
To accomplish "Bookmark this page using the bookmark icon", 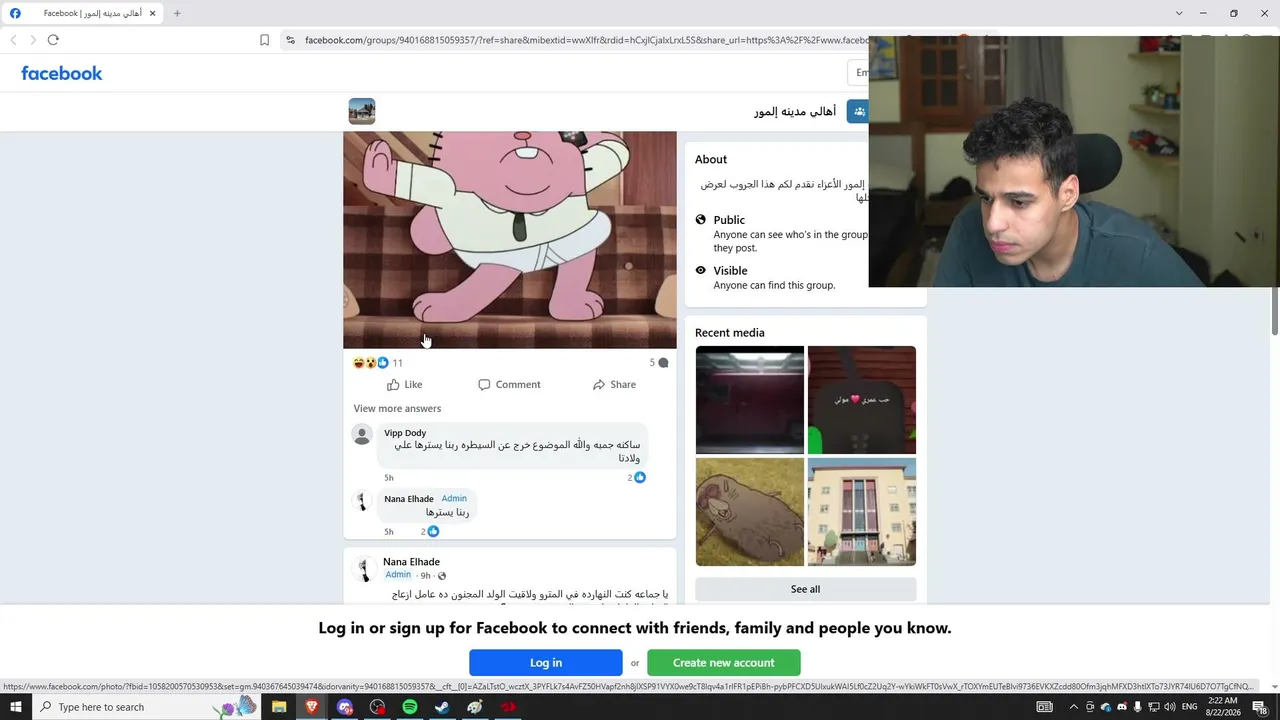I will pyautogui.click(x=264, y=40).
